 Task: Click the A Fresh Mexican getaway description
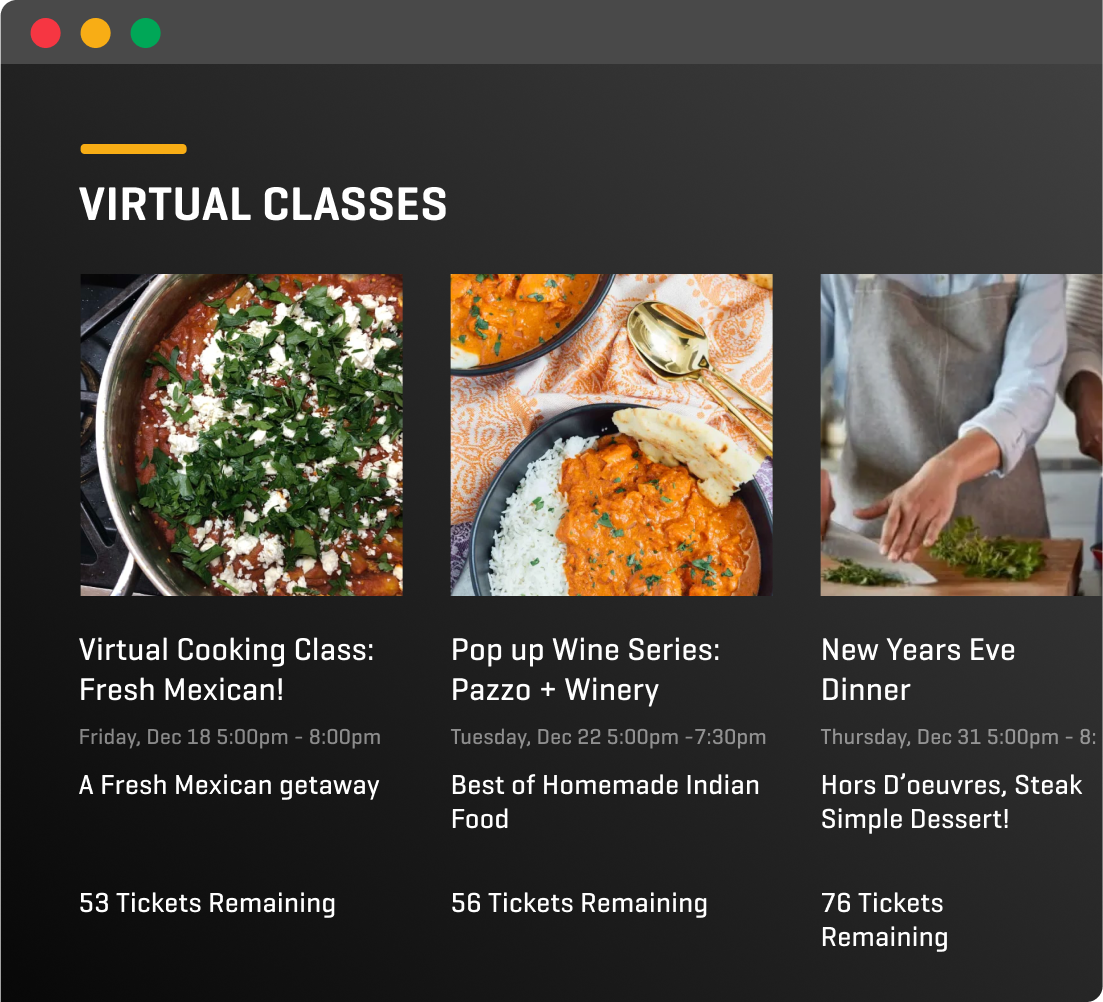pyautogui.click(x=229, y=785)
